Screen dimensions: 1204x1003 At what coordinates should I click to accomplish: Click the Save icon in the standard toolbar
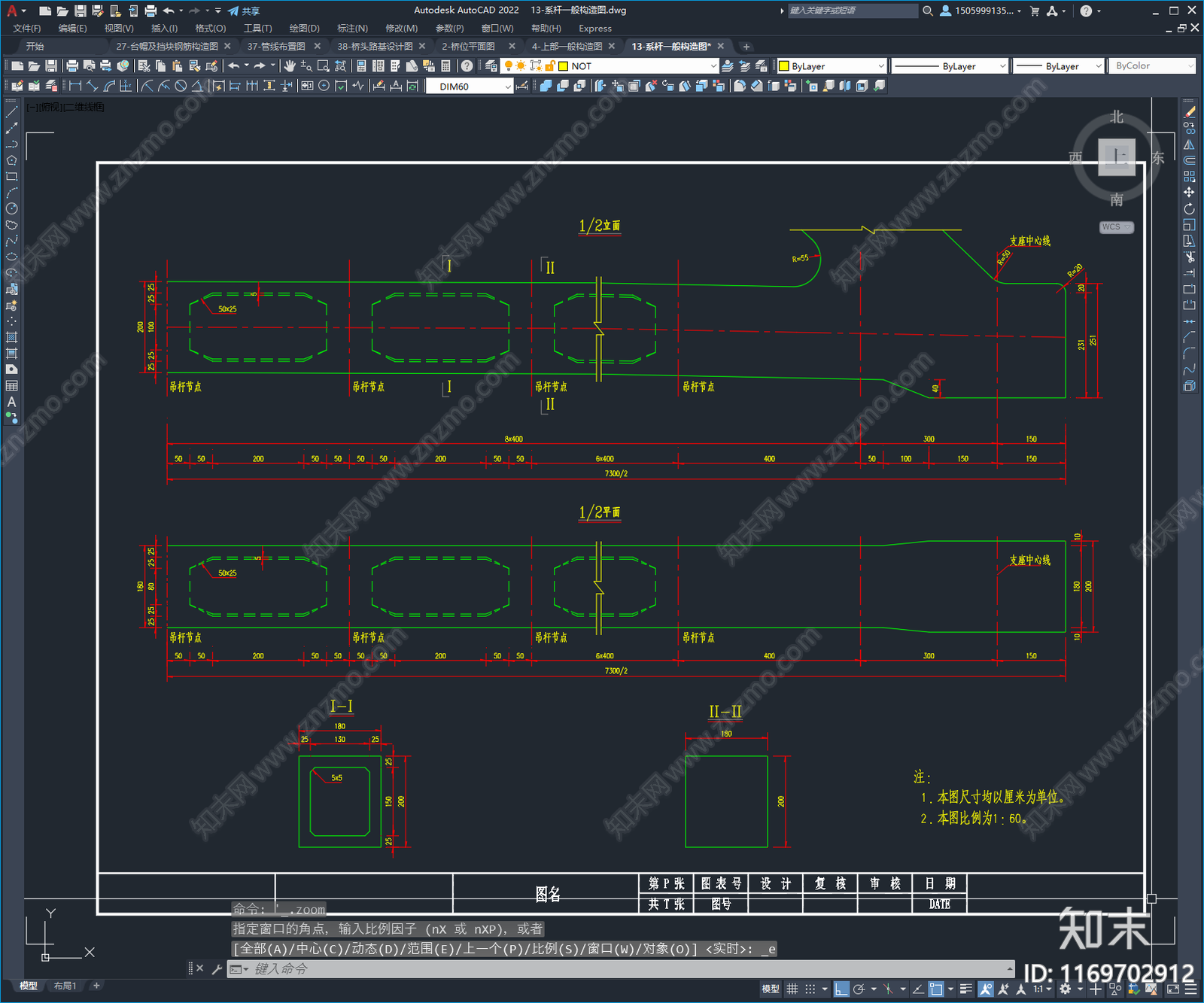click(51, 66)
